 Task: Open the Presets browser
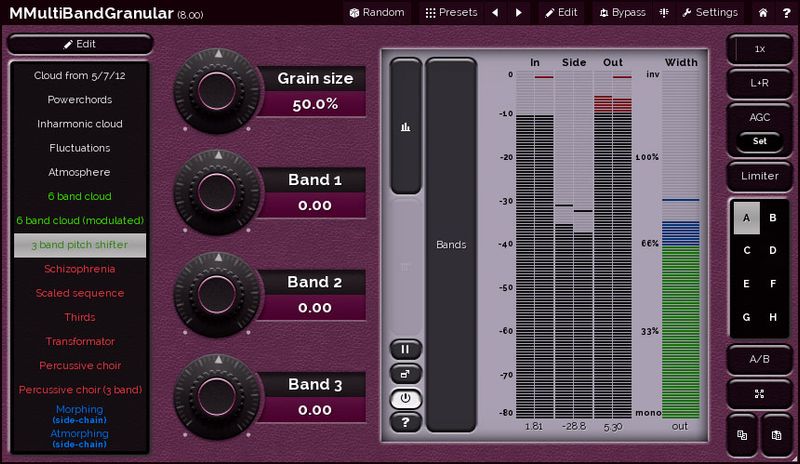click(x=451, y=12)
